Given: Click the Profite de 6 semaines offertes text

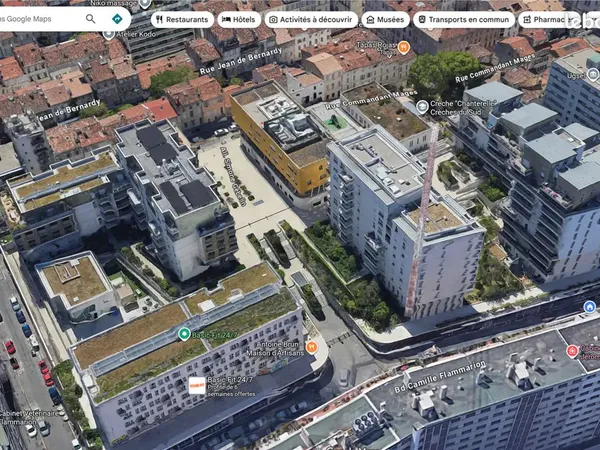Looking at the screenshot, I should pos(231,390).
